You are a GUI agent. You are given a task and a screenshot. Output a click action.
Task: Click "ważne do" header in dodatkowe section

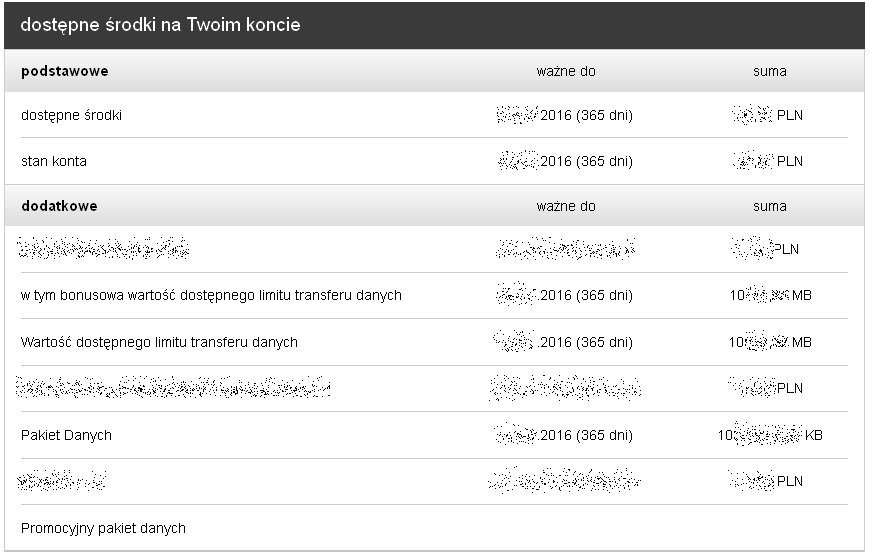(566, 207)
